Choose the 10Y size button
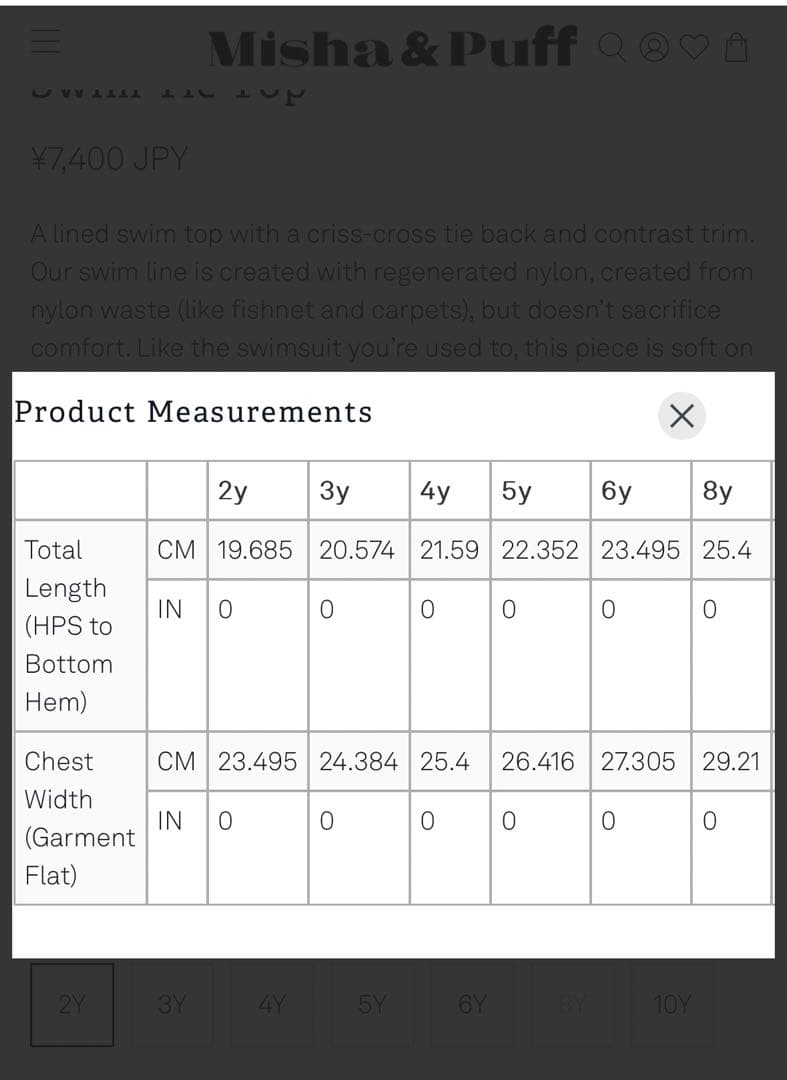The image size is (787, 1080). (672, 1004)
